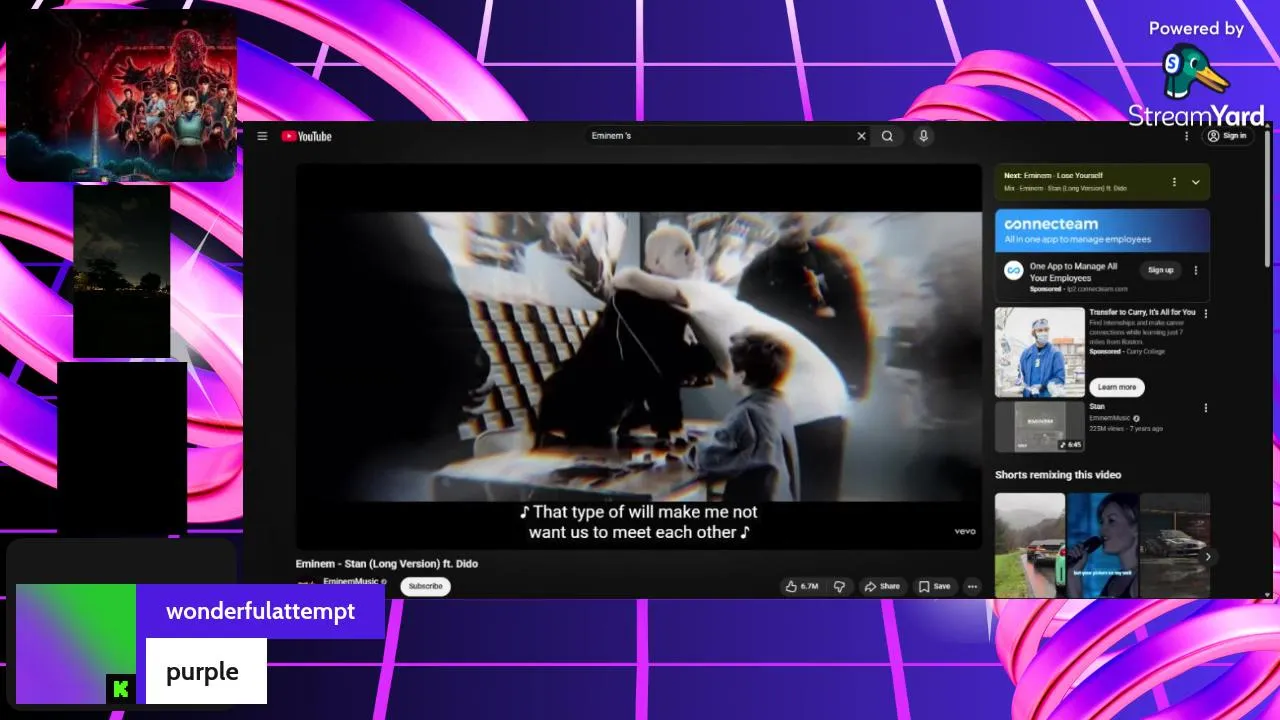Open Transfer to Curry ad thumbnail
Screen dimensions: 1280x720
click(x=1039, y=352)
